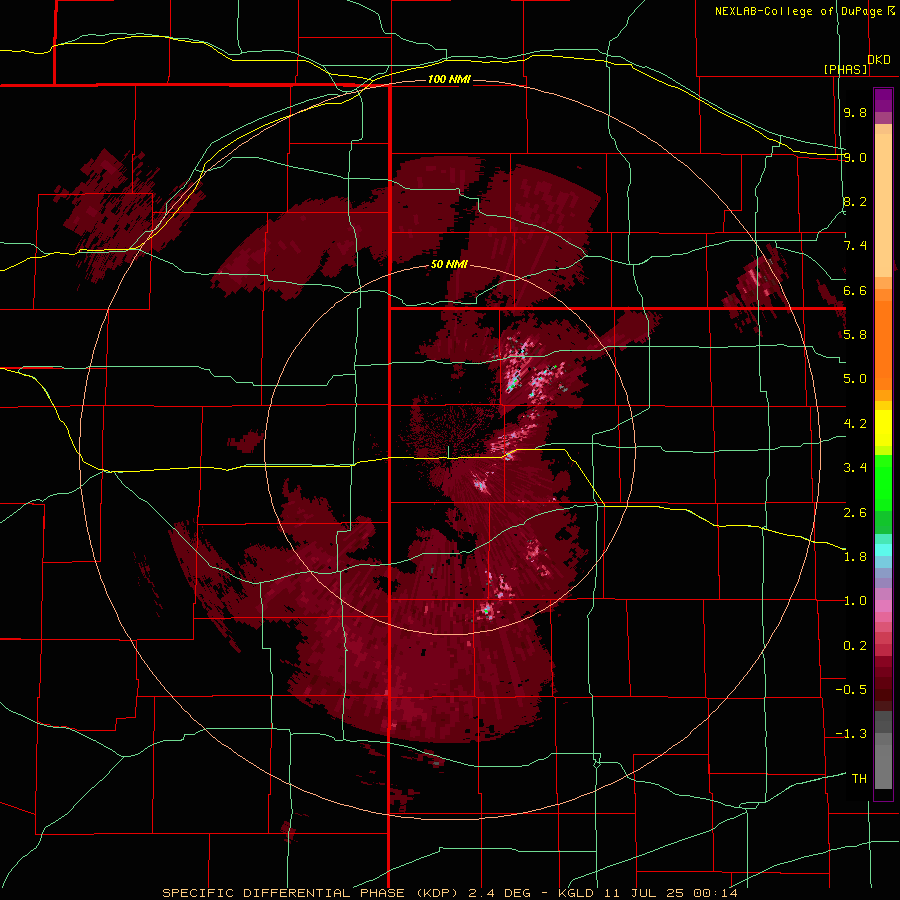Click the yellow segment of the color bar
Screen dimensions: 900x900
click(883, 428)
